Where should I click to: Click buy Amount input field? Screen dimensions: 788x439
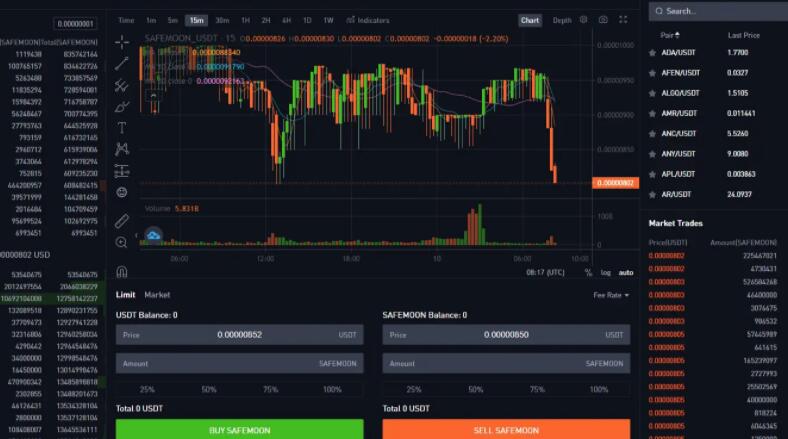coord(240,363)
